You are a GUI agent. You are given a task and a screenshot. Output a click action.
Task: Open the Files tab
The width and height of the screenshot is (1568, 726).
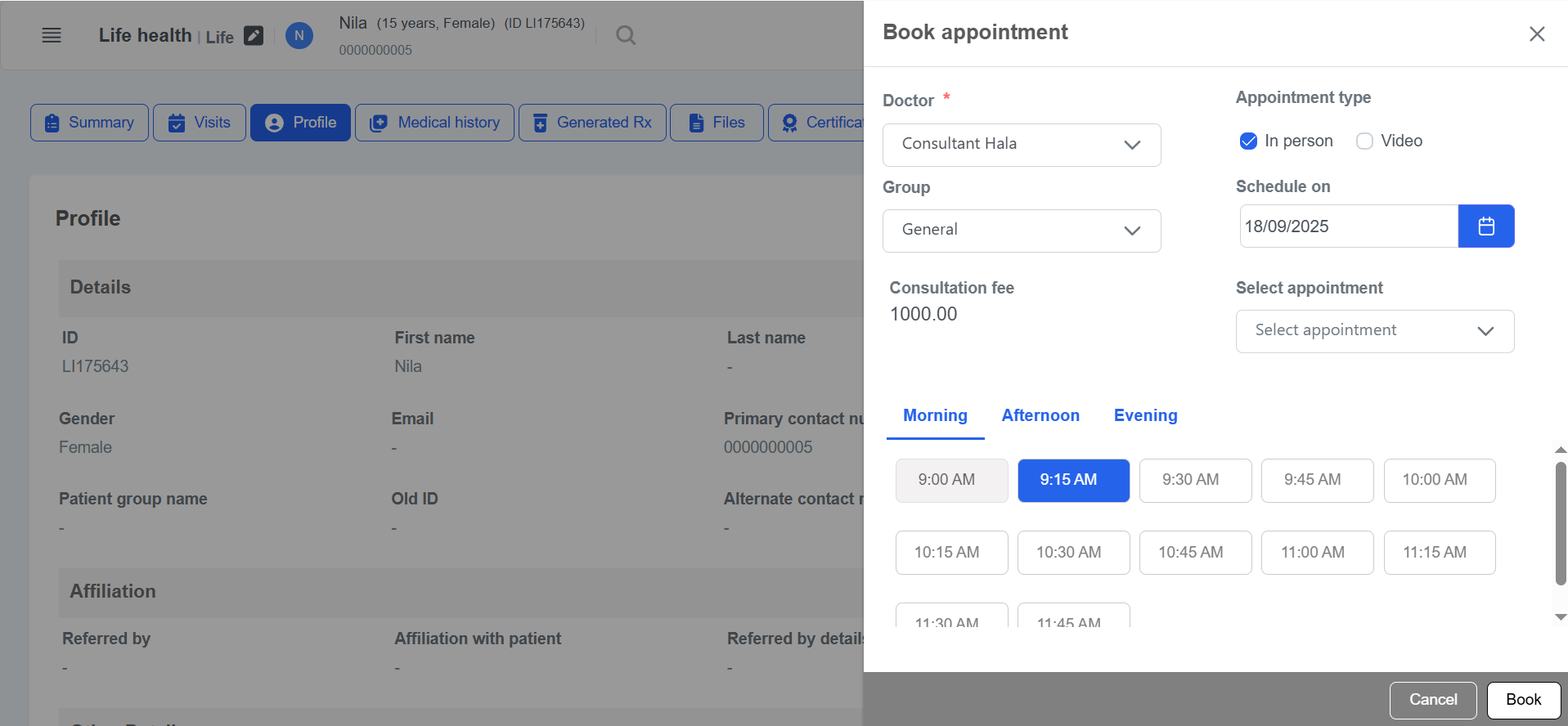(x=717, y=123)
